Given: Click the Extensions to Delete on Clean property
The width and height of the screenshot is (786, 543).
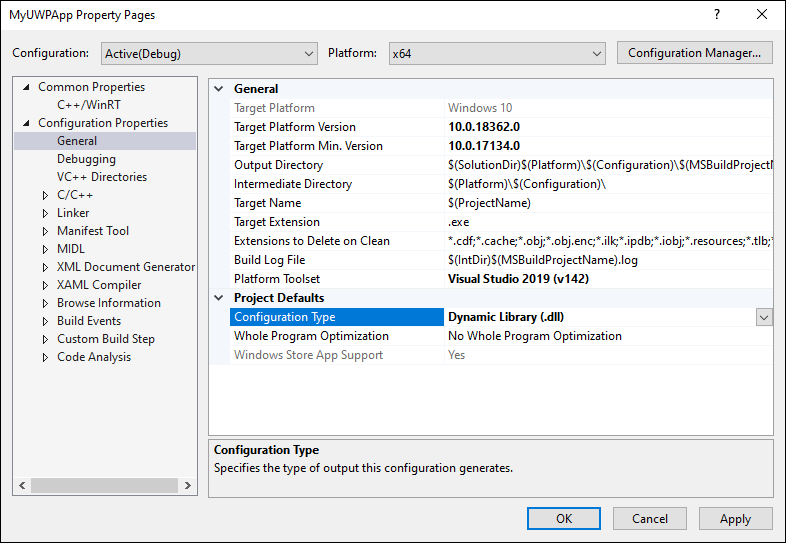Looking at the screenshot, I should [312, 241].
